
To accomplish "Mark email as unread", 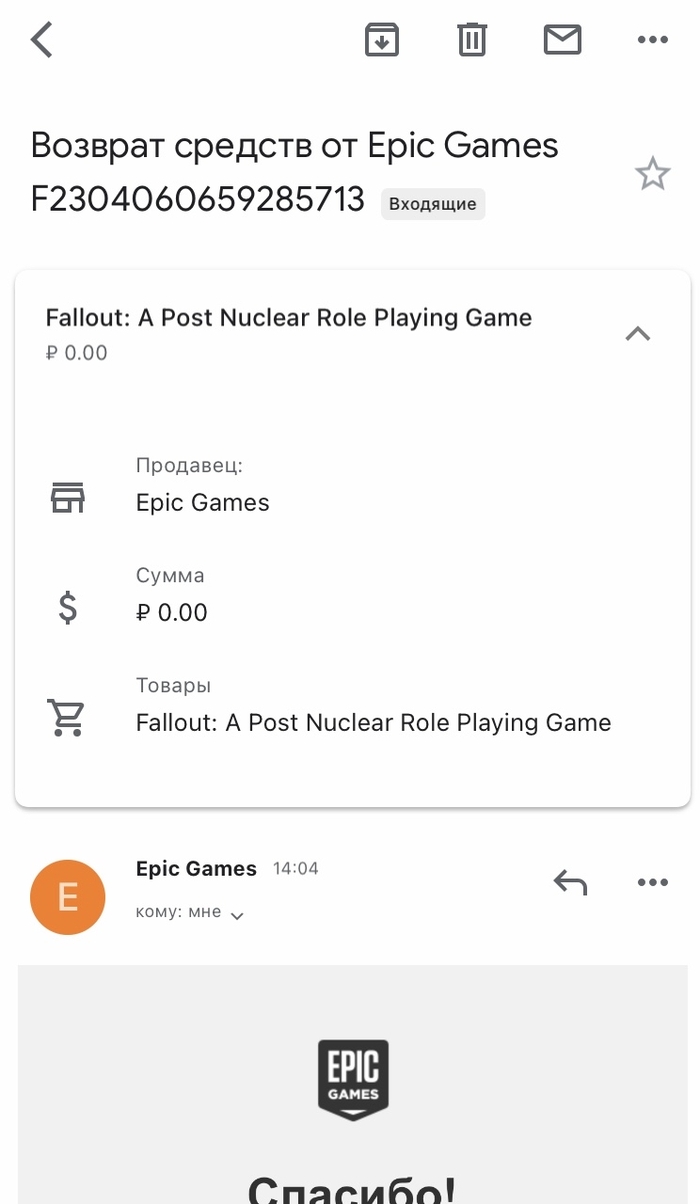I will tap(562, 40).
